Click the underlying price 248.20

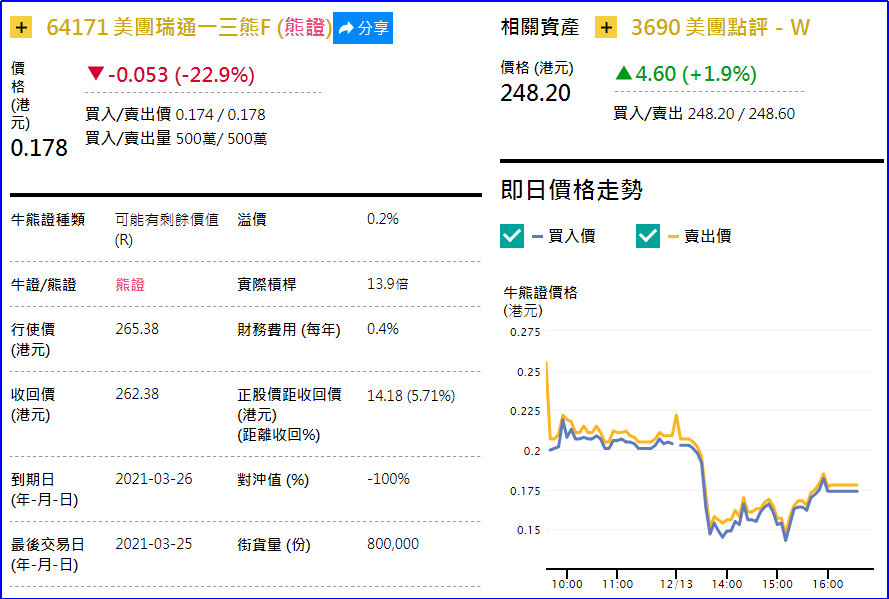(x=535, y=93)
